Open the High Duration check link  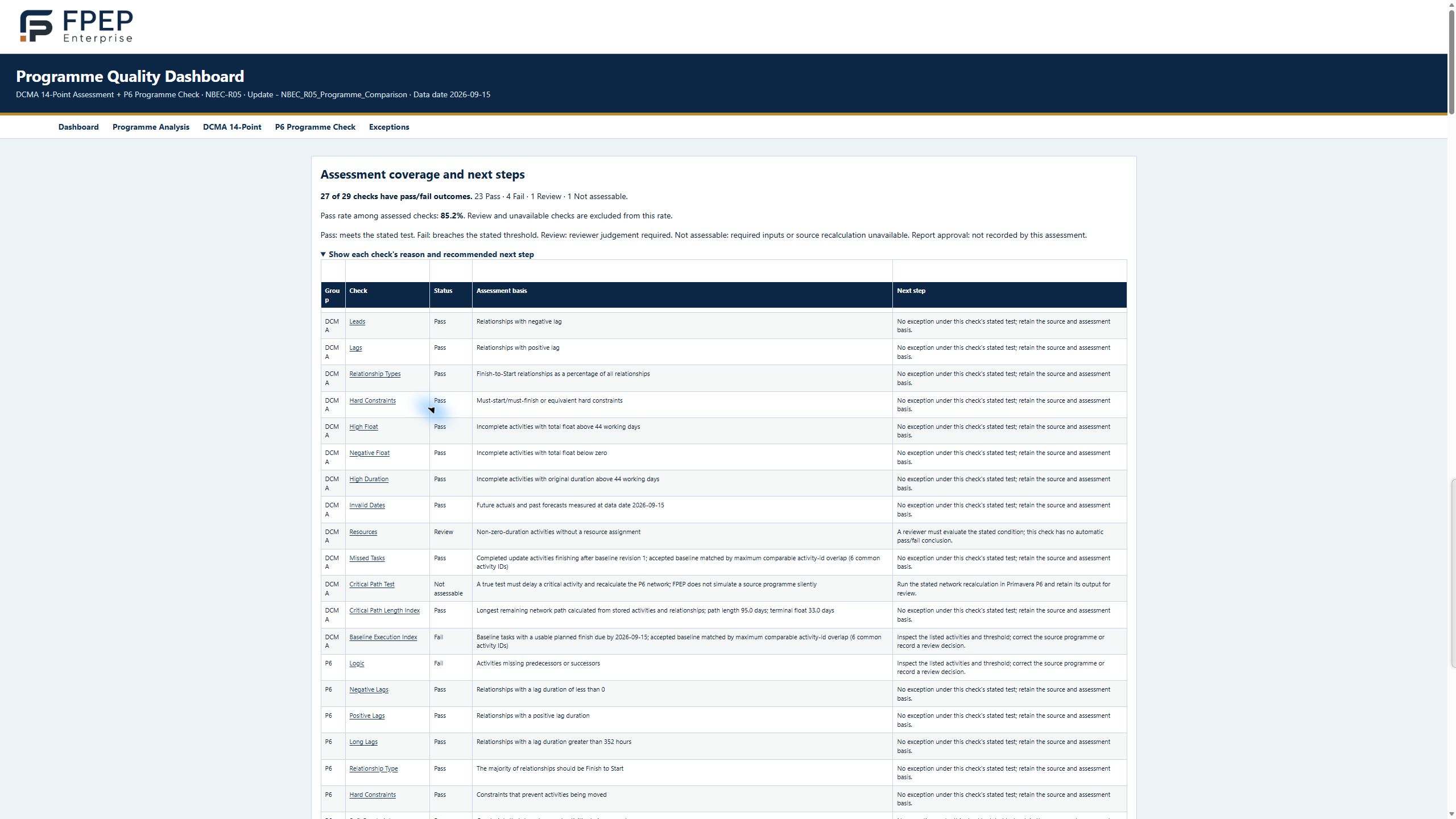pyautogui.click(x=369, y=479)
